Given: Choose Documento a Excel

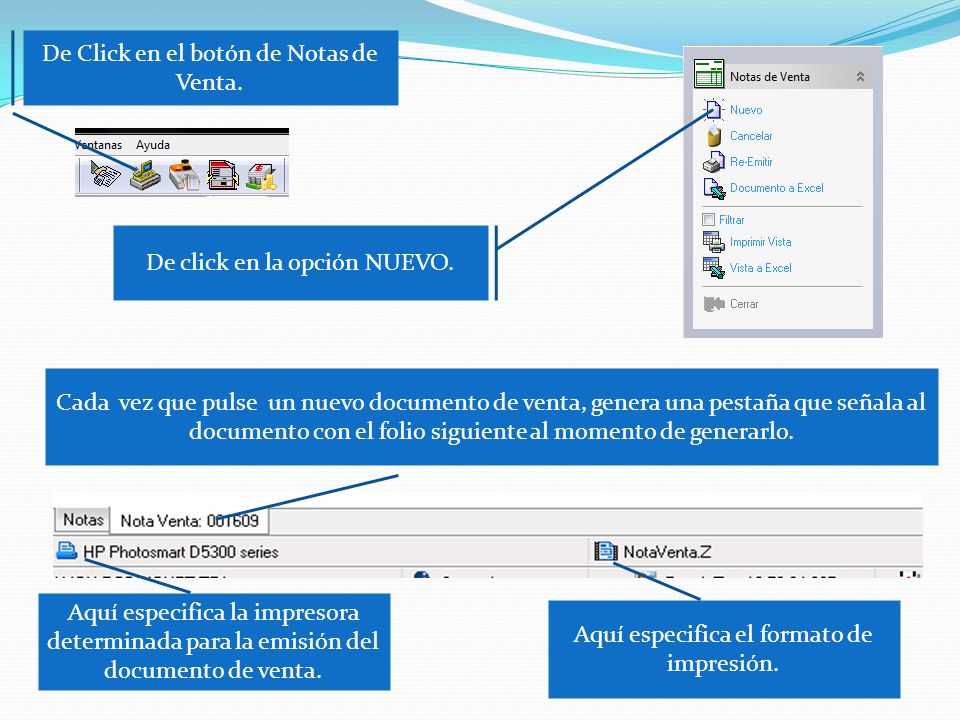Looking at the screenshot, I should tap(776, 188).
